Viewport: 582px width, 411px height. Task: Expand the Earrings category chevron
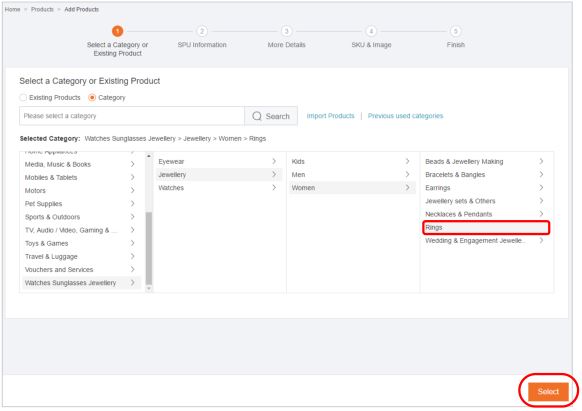click(x=541, y=187)
